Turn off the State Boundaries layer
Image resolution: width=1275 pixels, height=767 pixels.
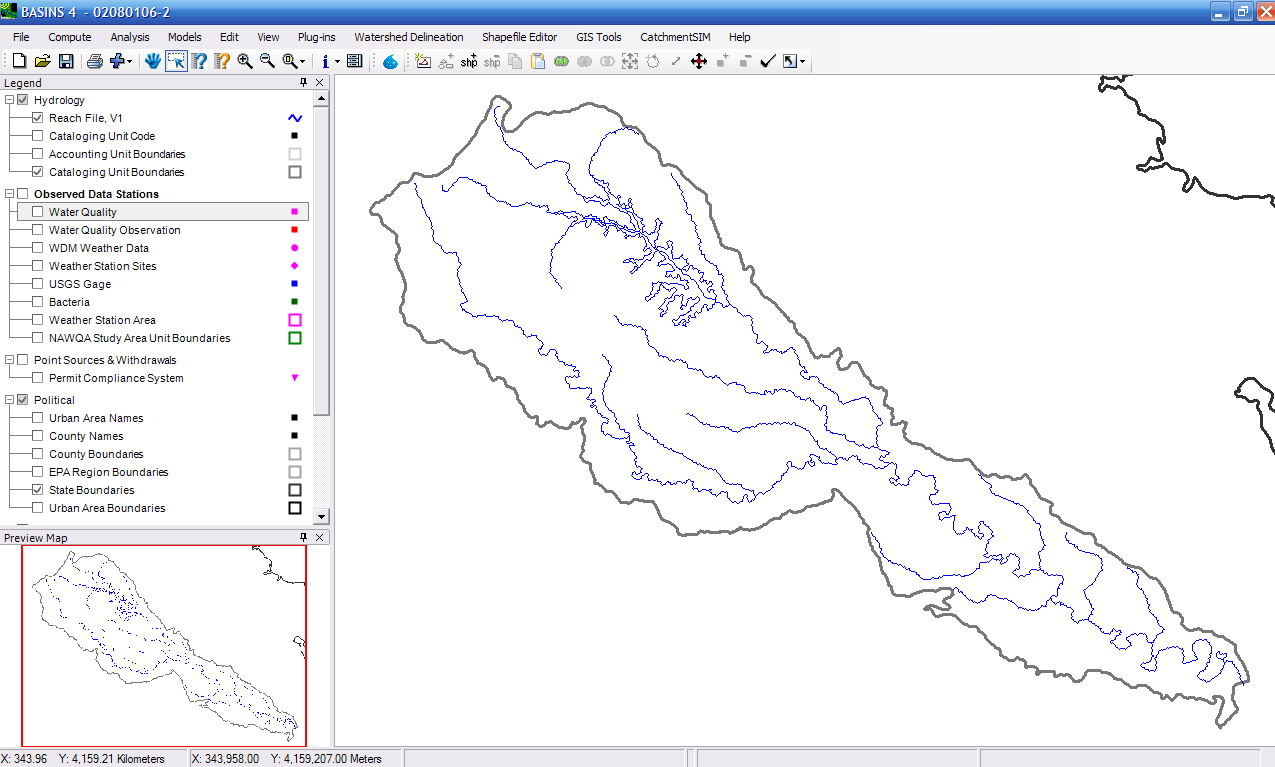[x=38, y=490]
